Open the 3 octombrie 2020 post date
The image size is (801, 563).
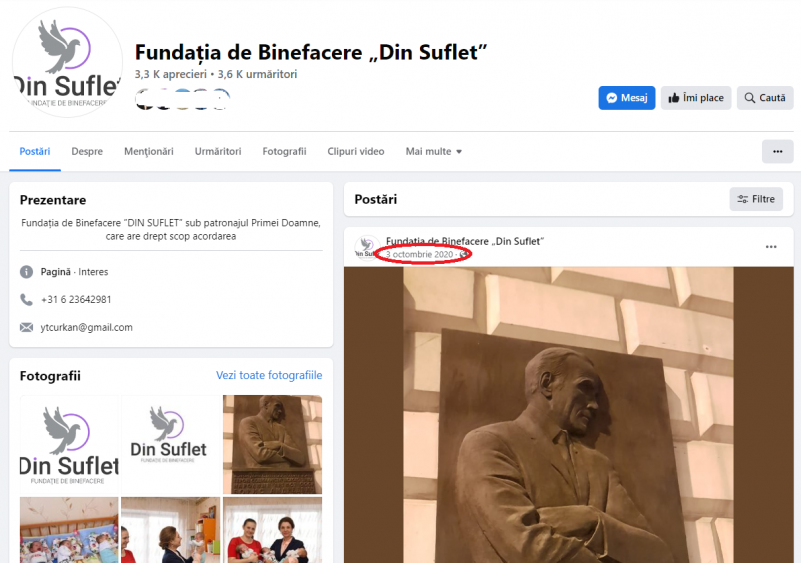pyautogui.click(x=419, y=254)
